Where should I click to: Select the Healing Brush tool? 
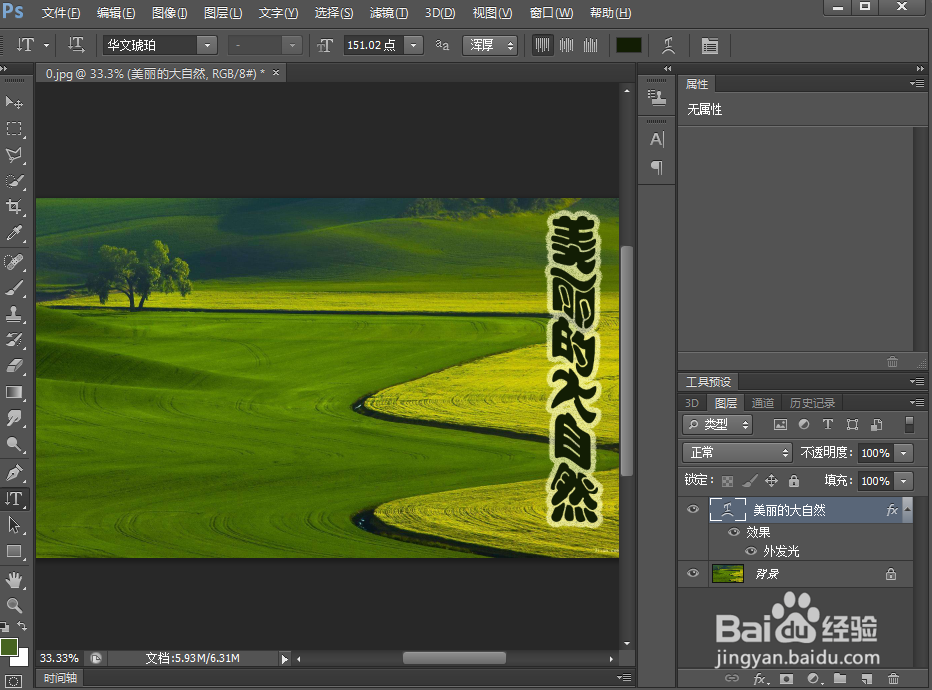pos(14,261)
